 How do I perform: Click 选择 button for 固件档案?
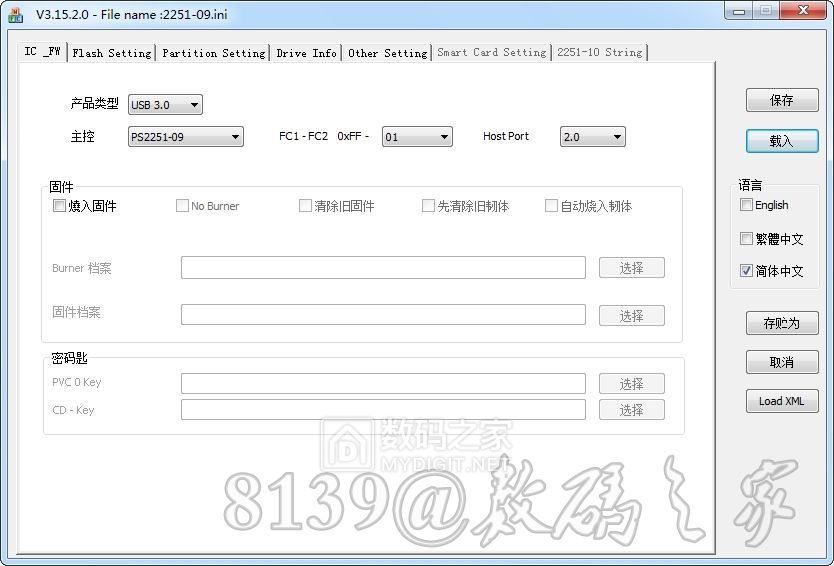pos(632,315)
